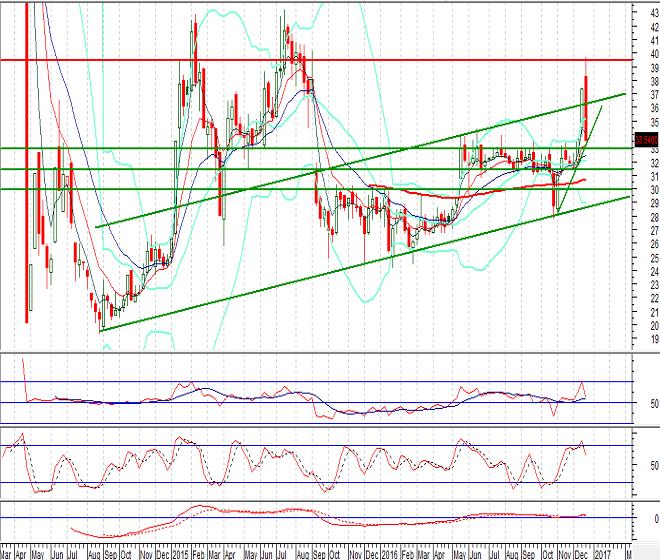Click the 19 price axis label
Screen dimensions: 660x560
655,339
